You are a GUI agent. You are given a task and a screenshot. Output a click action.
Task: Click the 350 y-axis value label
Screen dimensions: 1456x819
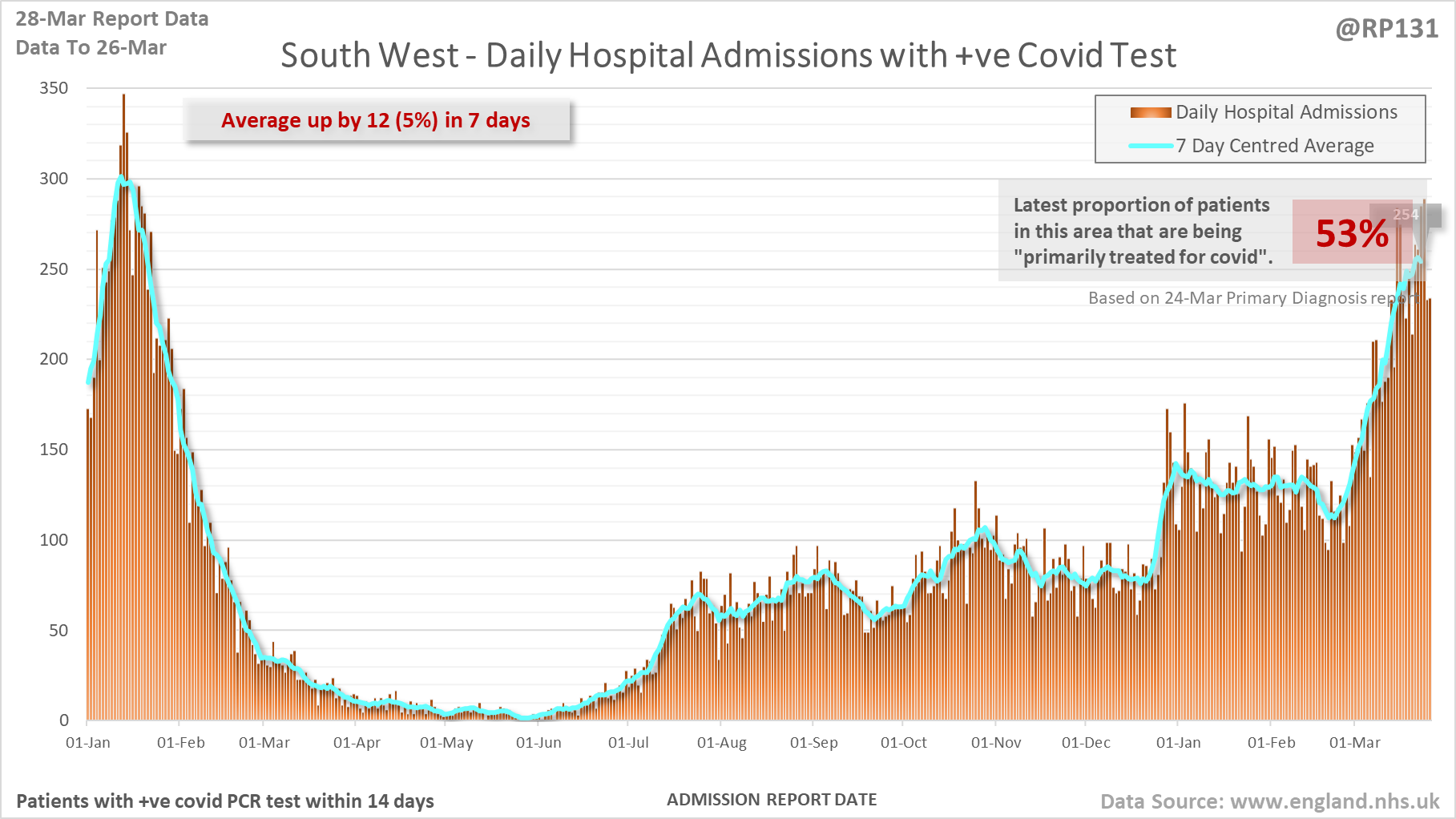(x=54, y=88)
